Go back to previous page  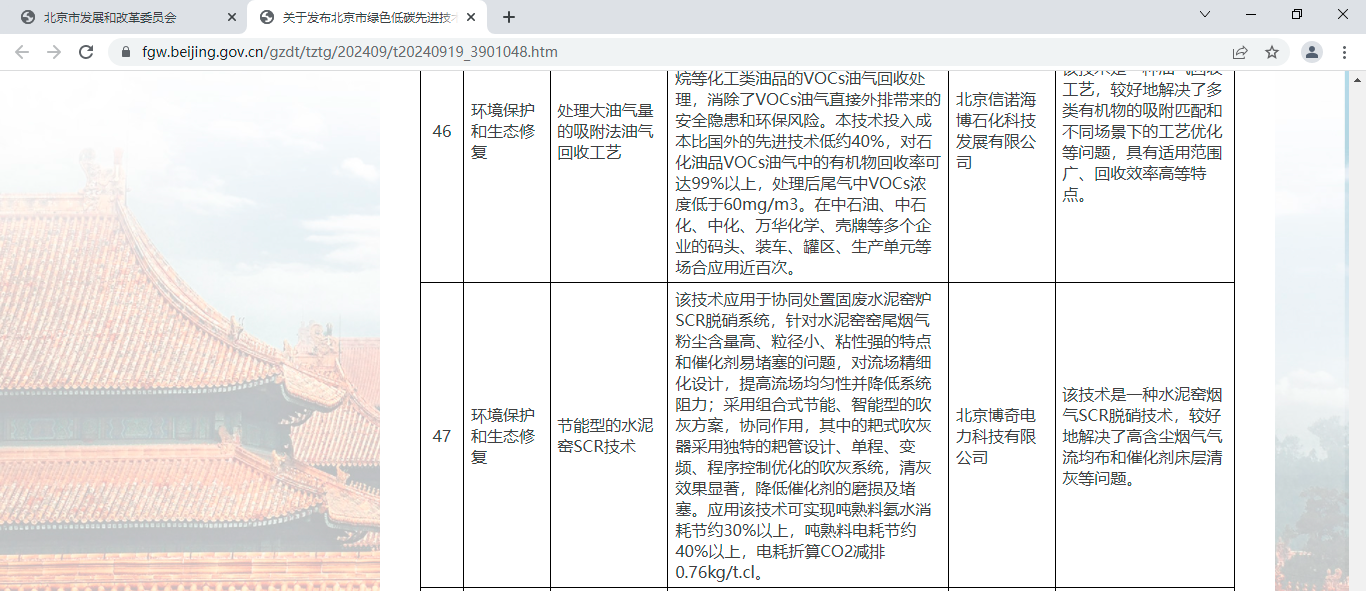point(22,52)
